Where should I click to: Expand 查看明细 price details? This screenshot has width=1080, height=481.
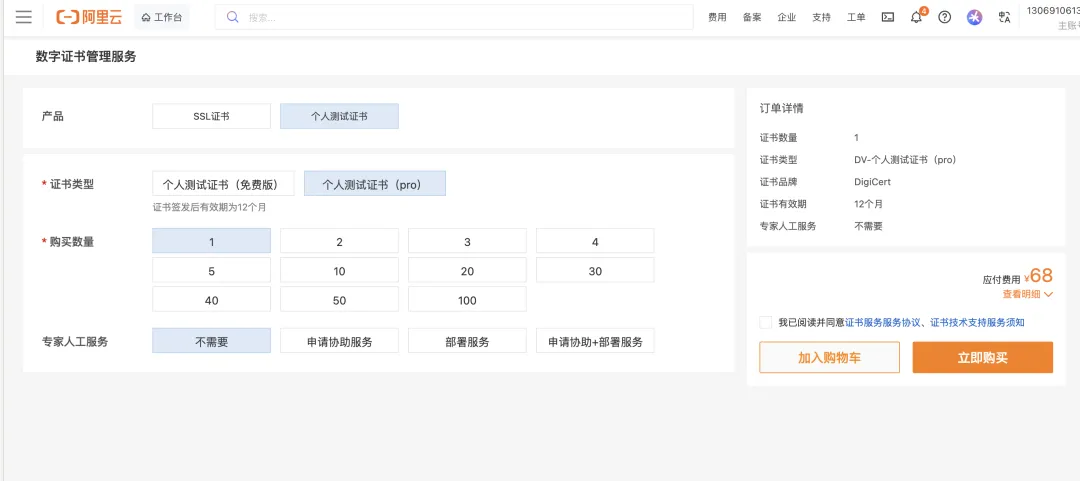(x=1027, y=294)
